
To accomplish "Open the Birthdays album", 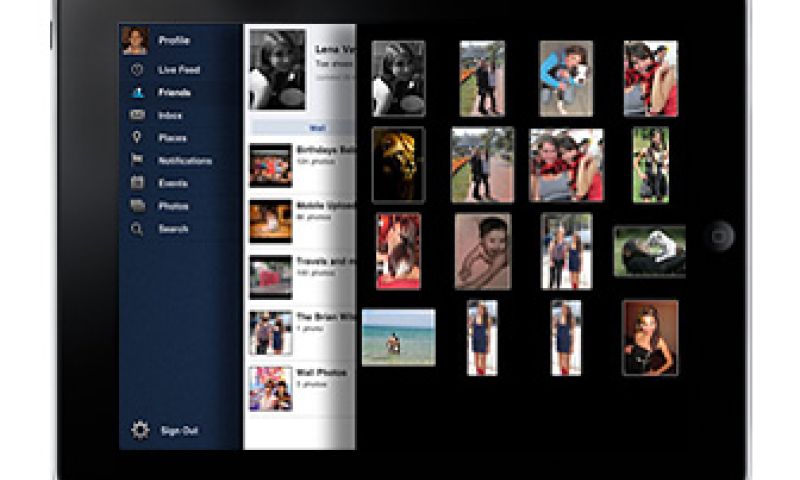I will click(x=271, y=166).
